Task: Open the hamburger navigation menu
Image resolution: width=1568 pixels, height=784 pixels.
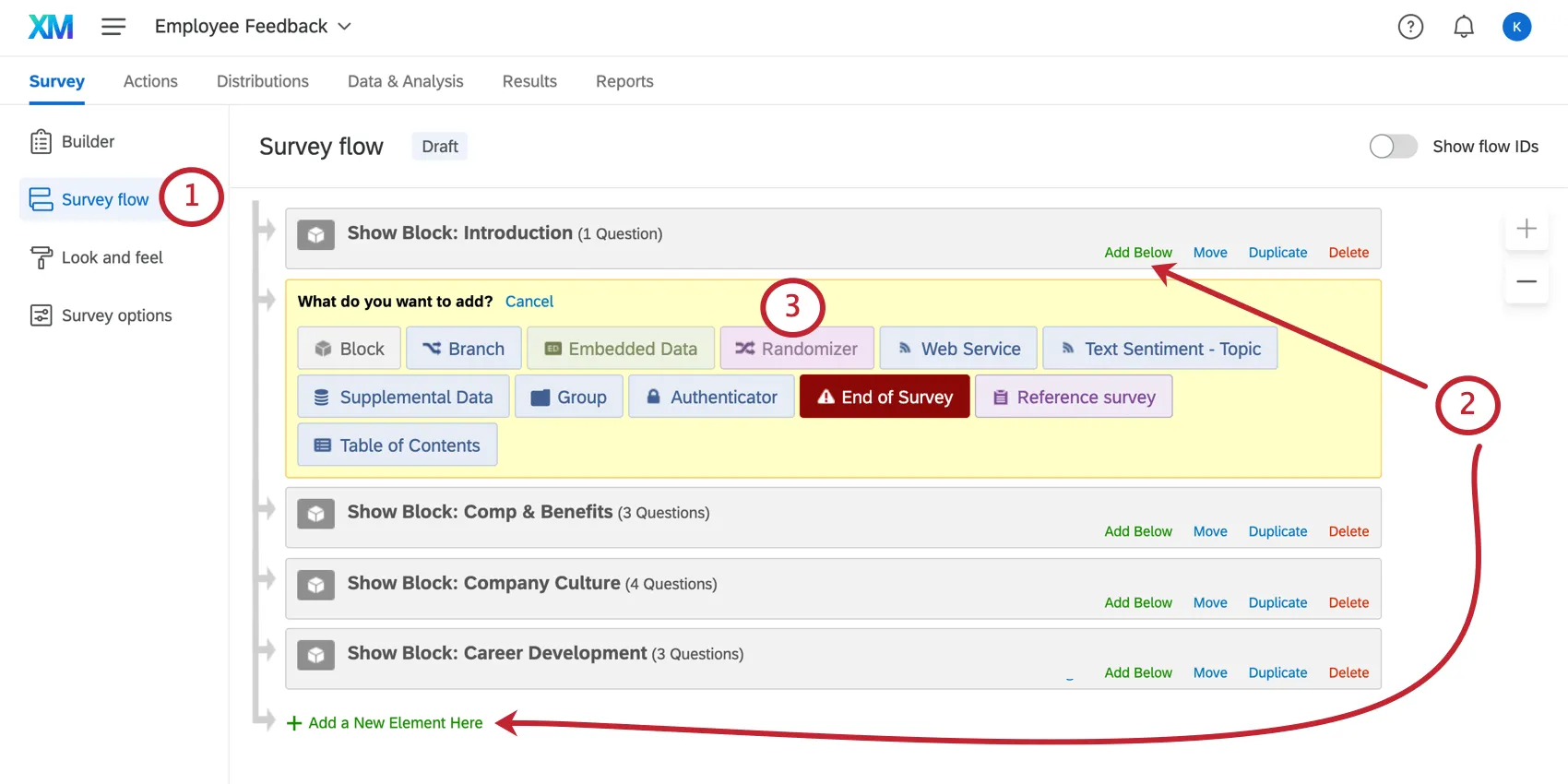Action: 113,27
